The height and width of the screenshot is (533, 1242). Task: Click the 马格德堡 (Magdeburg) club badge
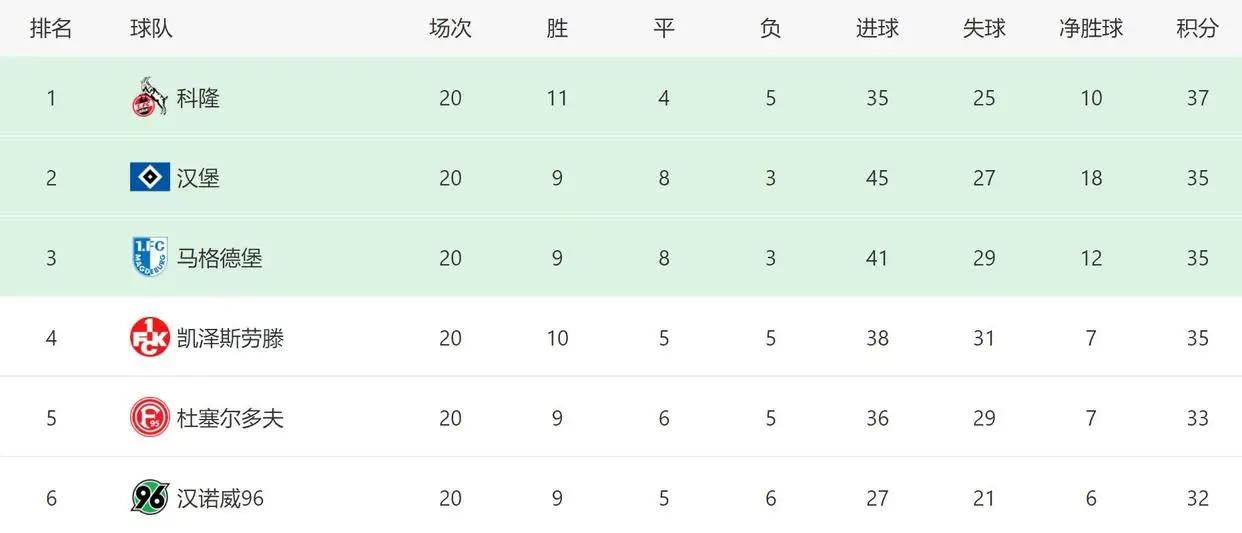point(150,257)
